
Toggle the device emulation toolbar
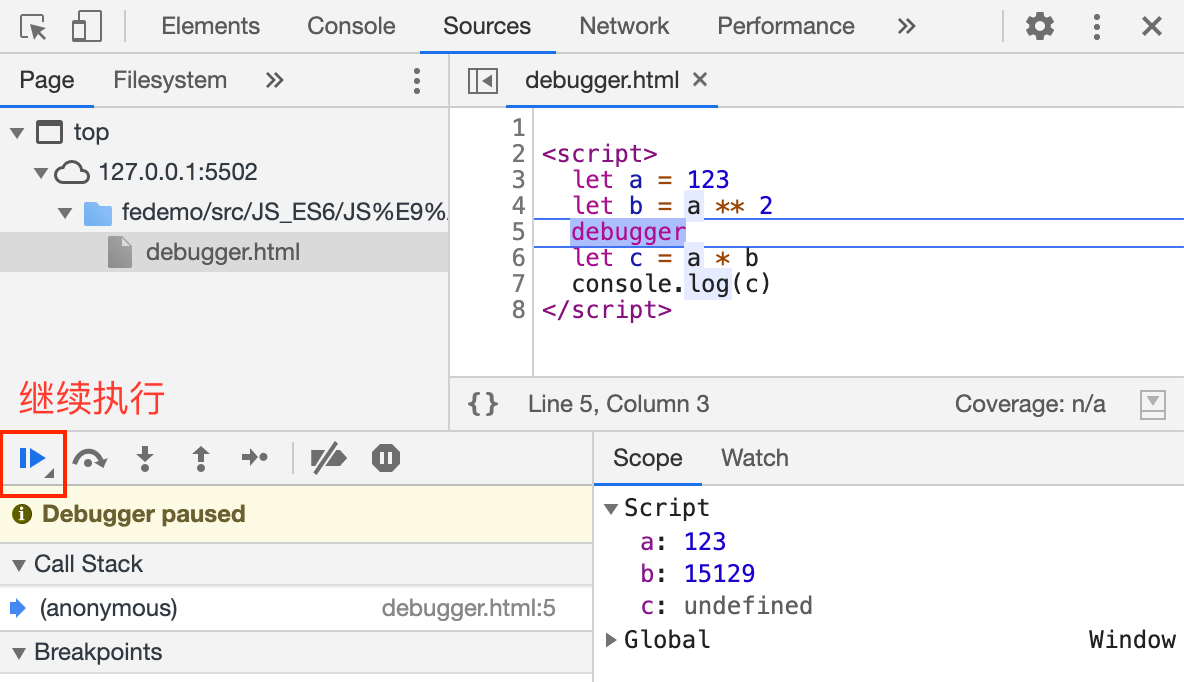(87, 26)
